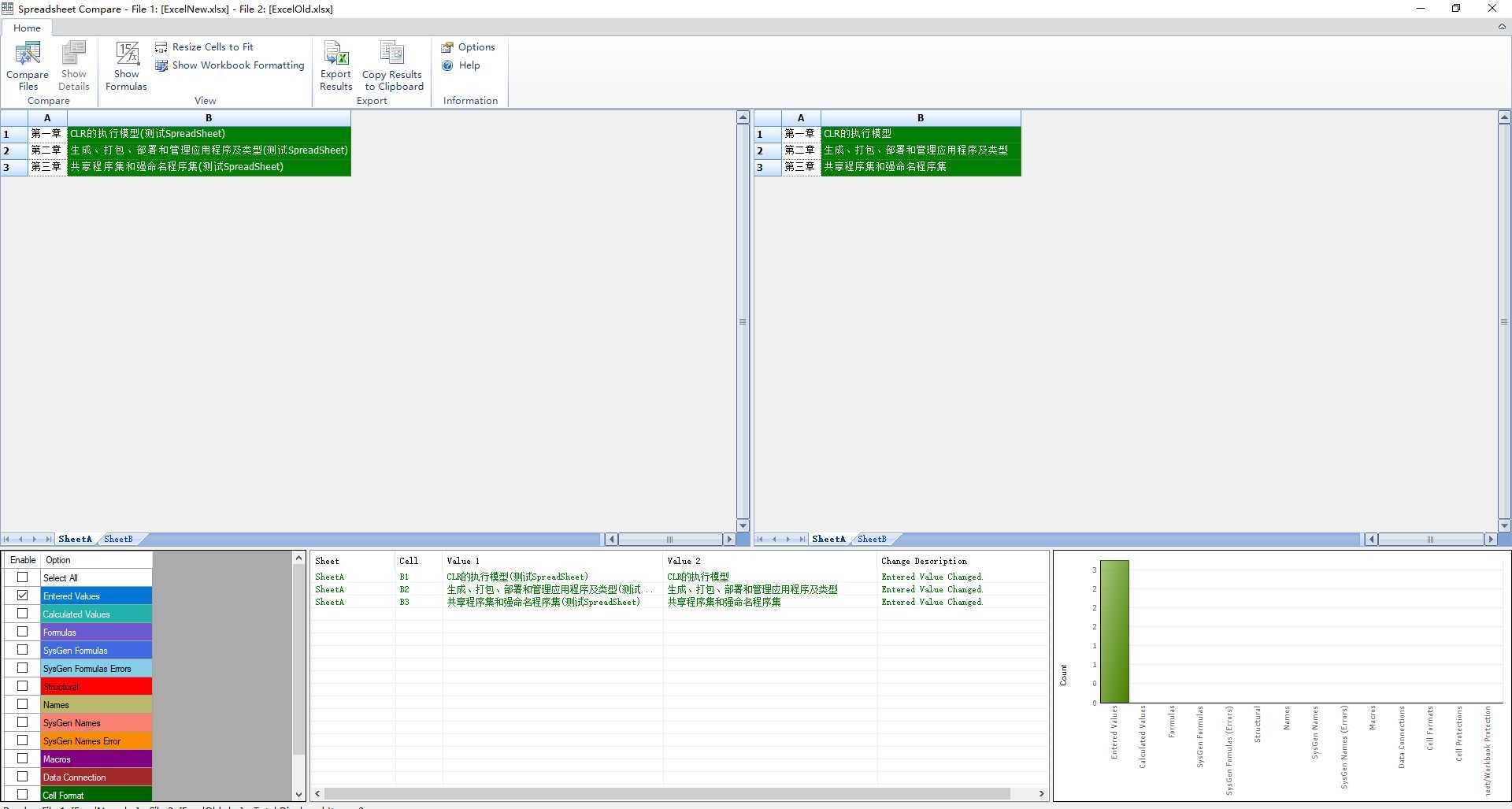The height and width of the screenshot is (809, 1512).
Task: Select results row for cell B2
Action: click(679, 589)
